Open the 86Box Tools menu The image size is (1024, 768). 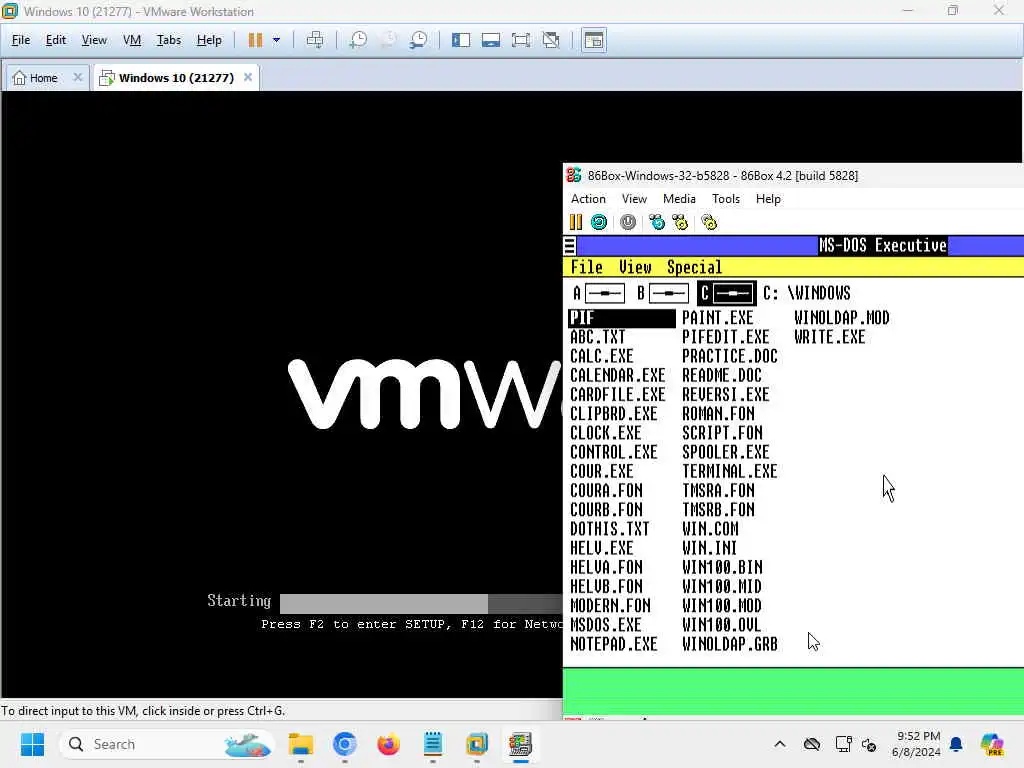726,199
